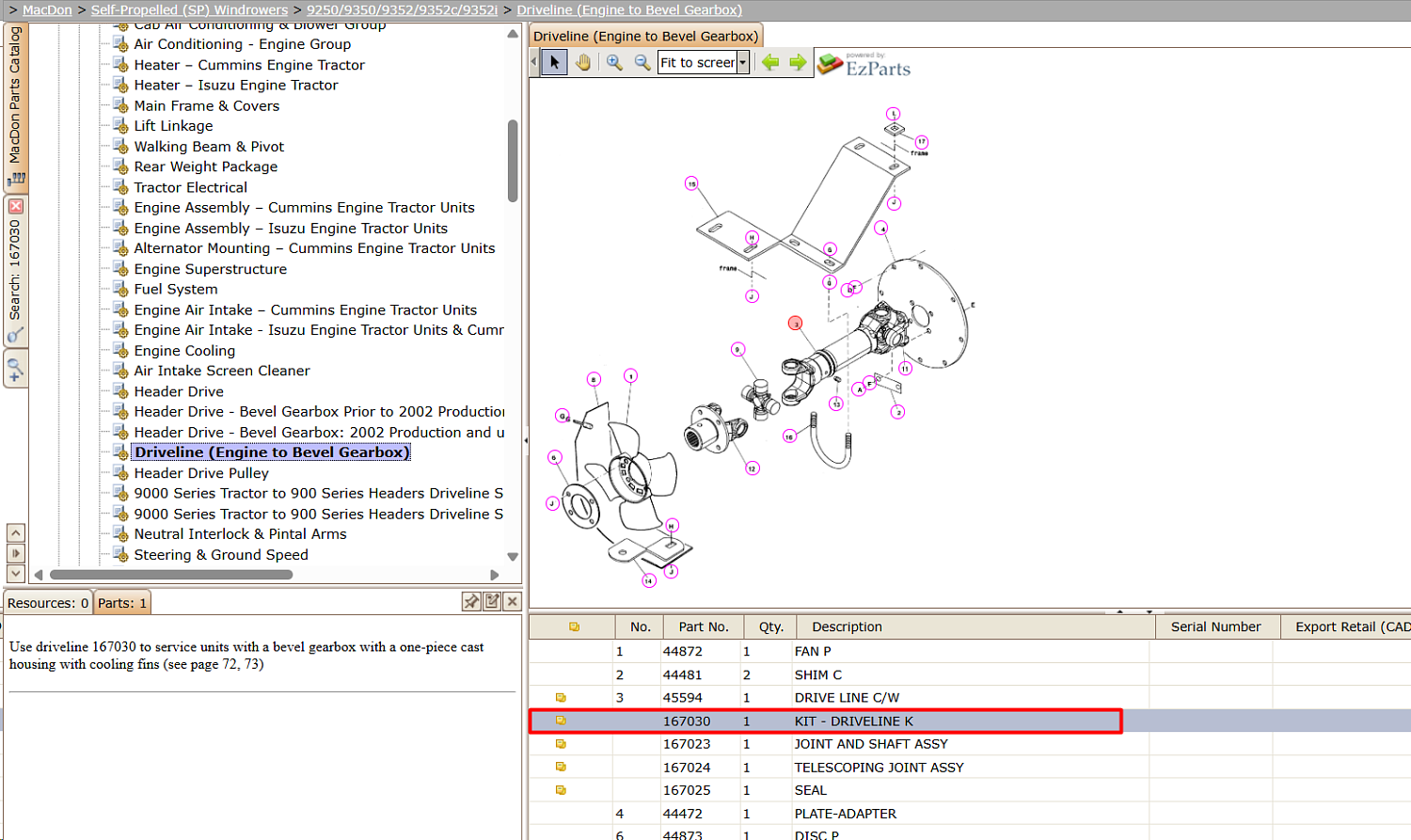Click the EzParts logo
The image size is (1411, 840).
tap(864, 65)
